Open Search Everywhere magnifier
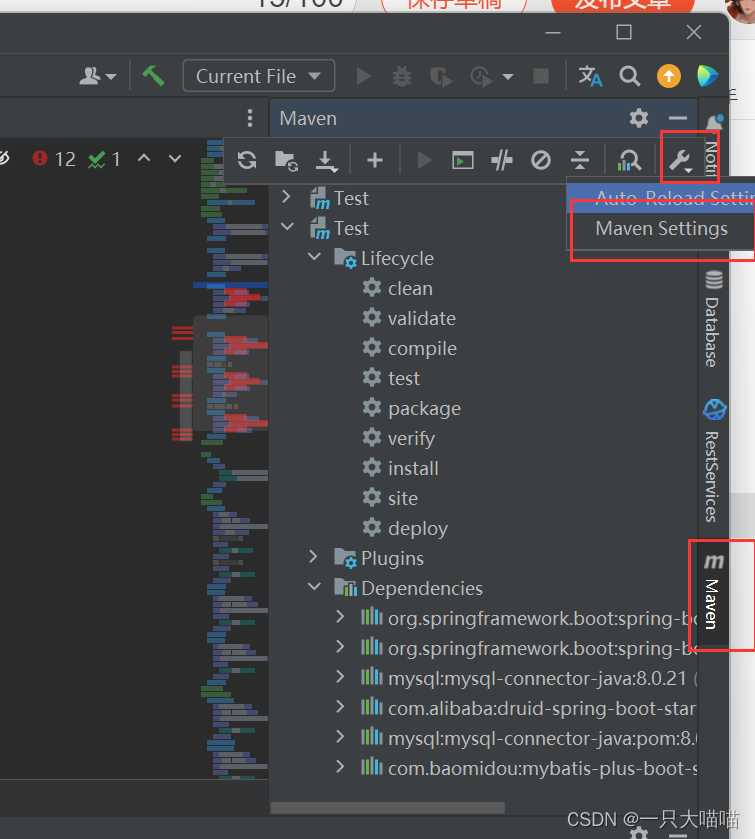755x839 pixels. pos(629,76)
